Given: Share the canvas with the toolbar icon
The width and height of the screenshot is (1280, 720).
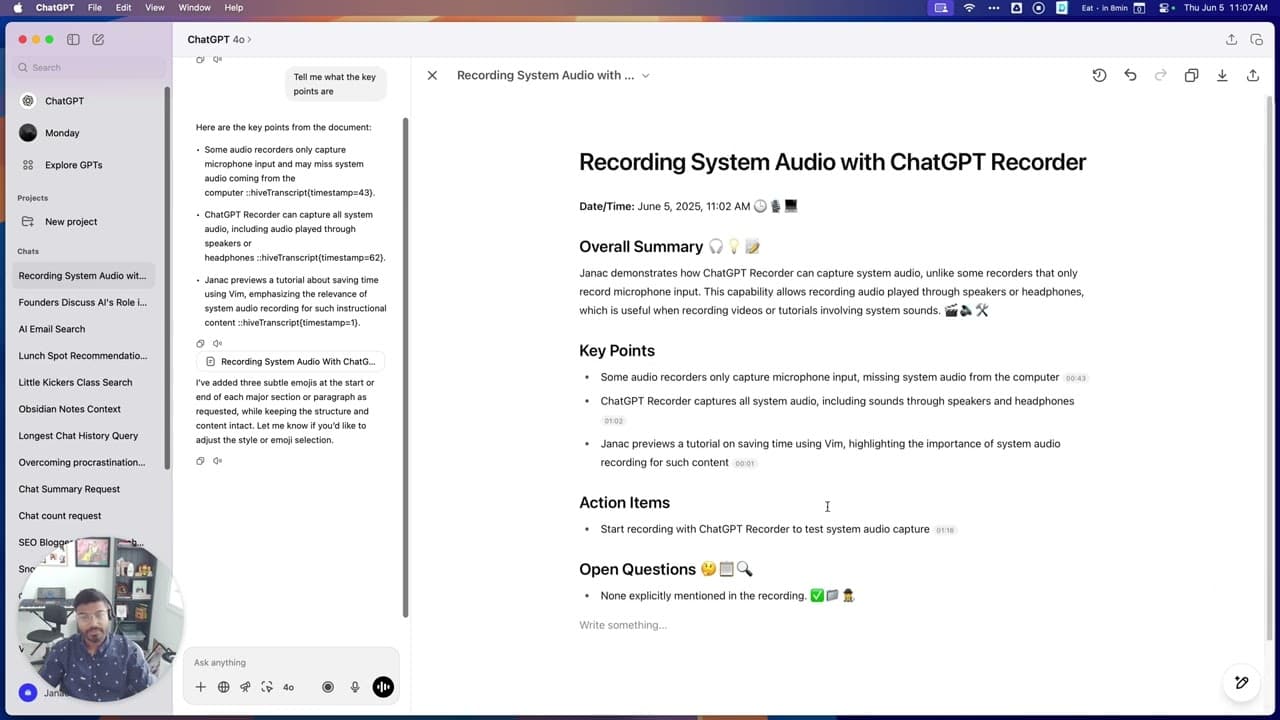Looking at the screenshot, I should tap(1253, 75).
